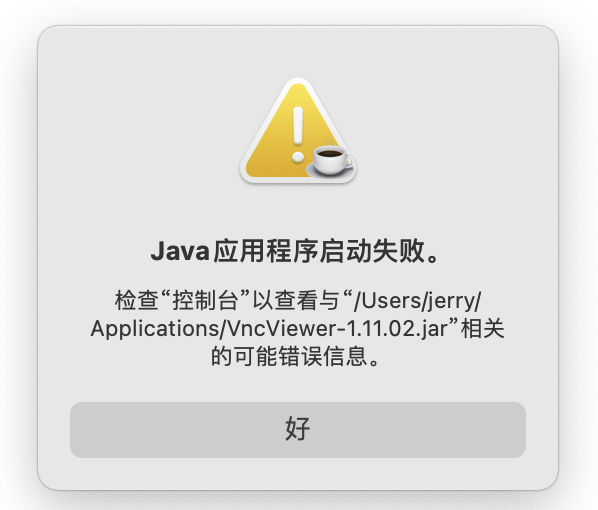This screenshot has height=510, width=598.
Task: Click the Java coffee cup badge
Action: pyautogui.click(x=331, y=159)
